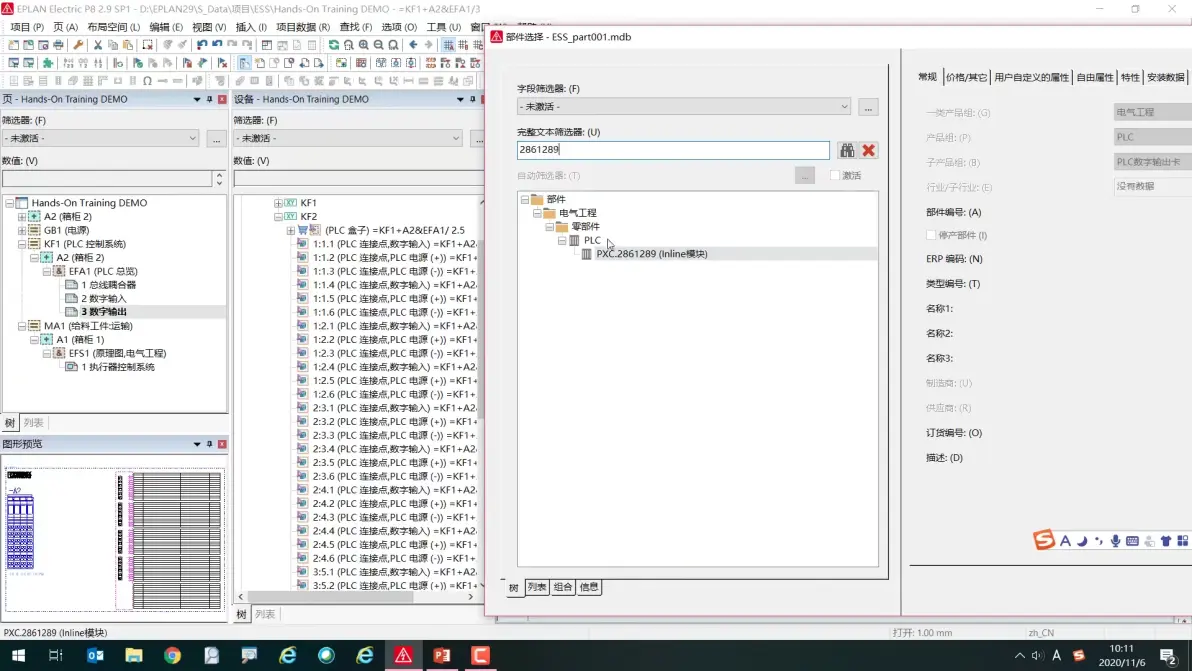Clear the full-text filter with red X
This screenshot has height=671, width=1192.
pos(869,150)
